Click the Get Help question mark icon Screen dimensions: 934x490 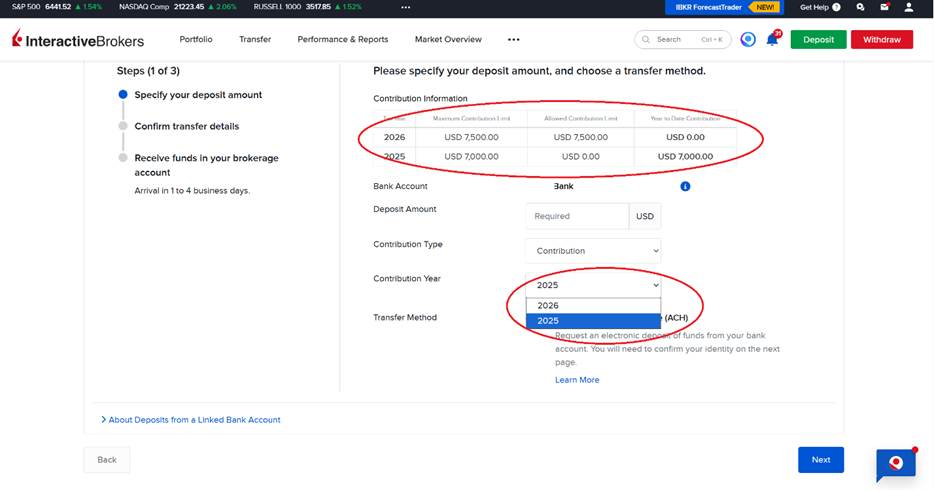tap(836, 7)
